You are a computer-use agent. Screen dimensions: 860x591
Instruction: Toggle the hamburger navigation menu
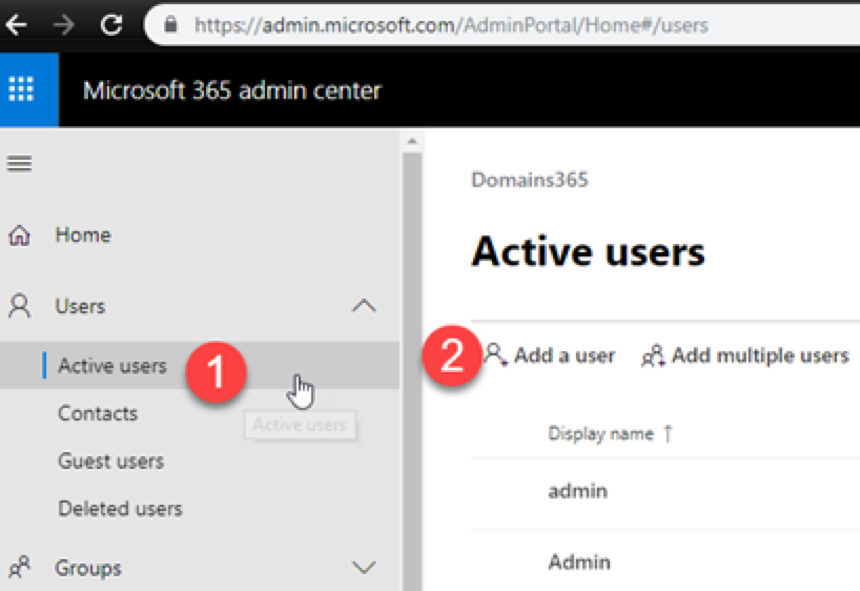click(19, 163)
